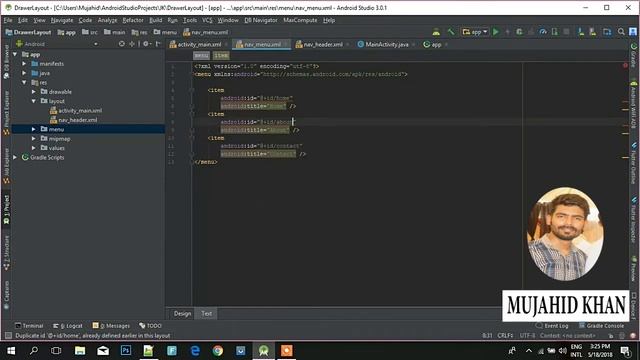Click the user avatar icon at the toolbar's end
The image size is (640, 360).
point(633,32)
